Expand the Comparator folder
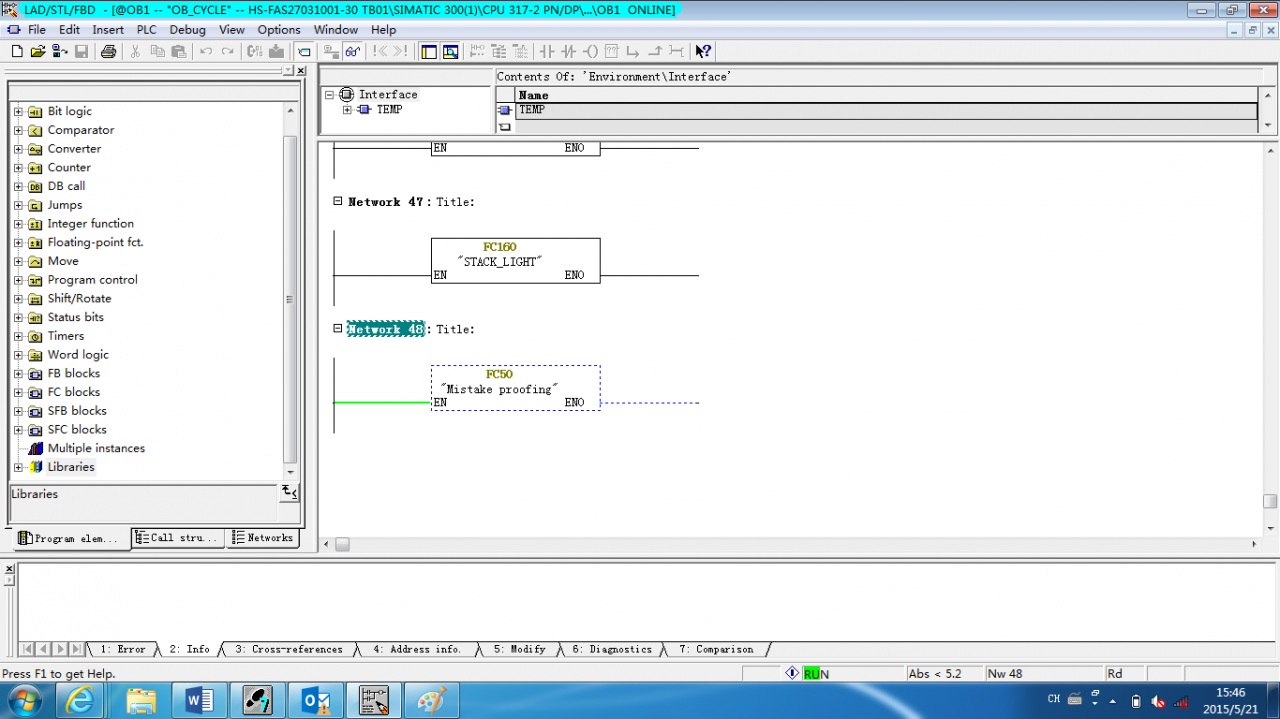The image size is (1280, 719). point(18,131)
